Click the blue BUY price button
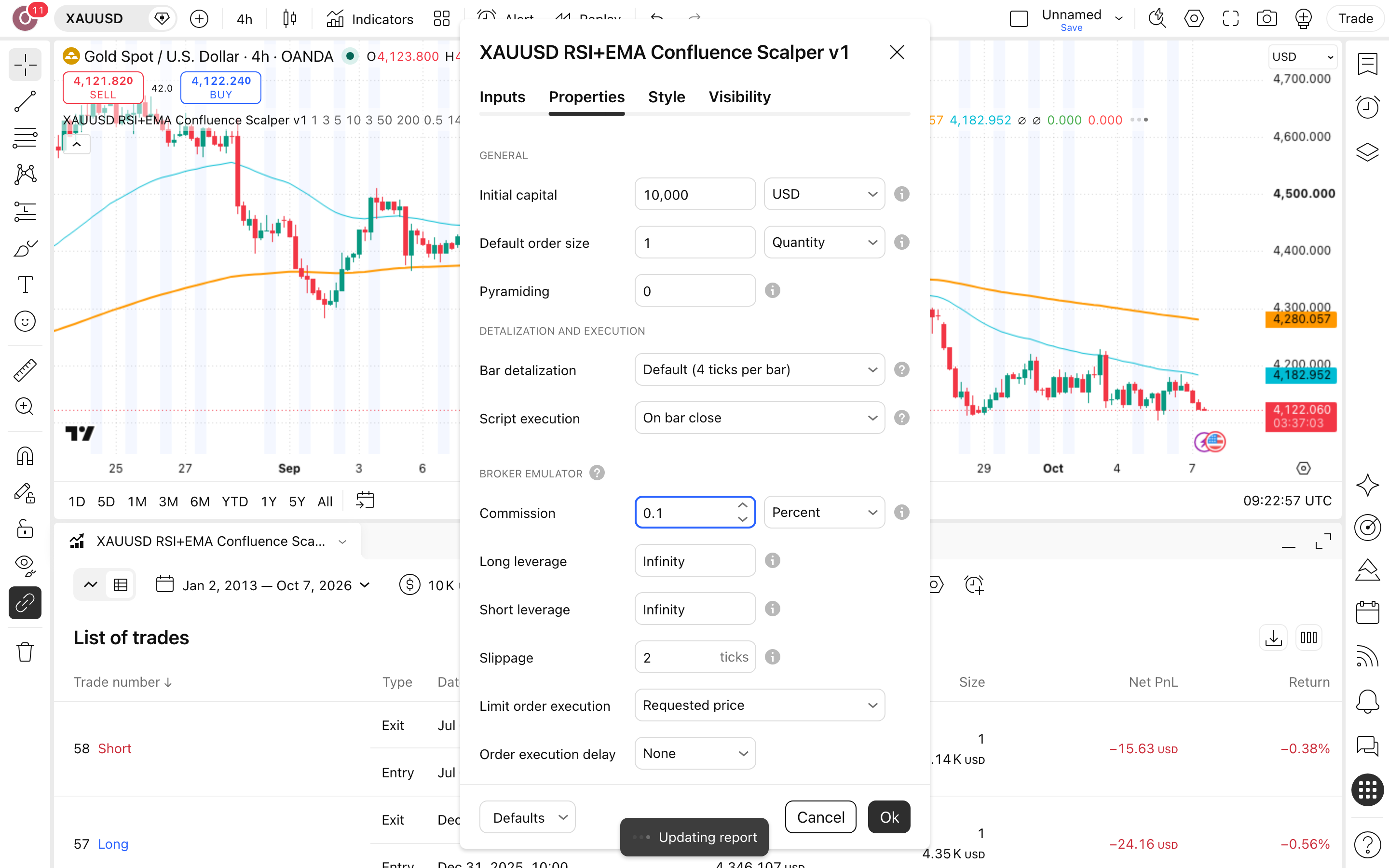 [x=221, y=87]
